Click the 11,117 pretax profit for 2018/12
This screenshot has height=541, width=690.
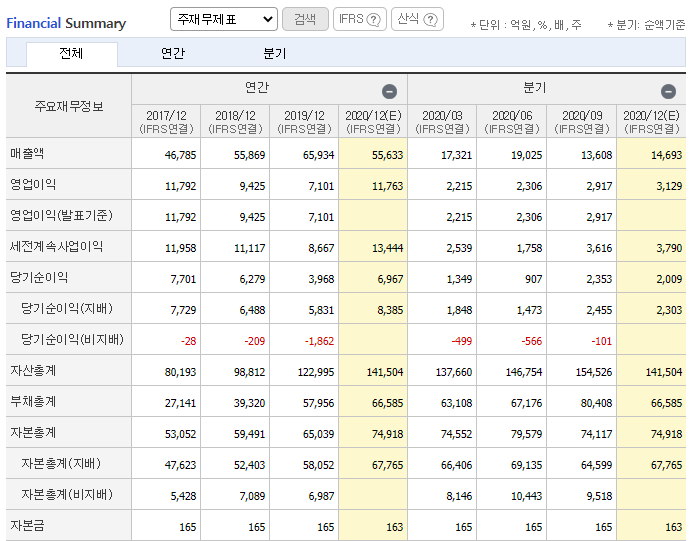click(x=250, y=248)
